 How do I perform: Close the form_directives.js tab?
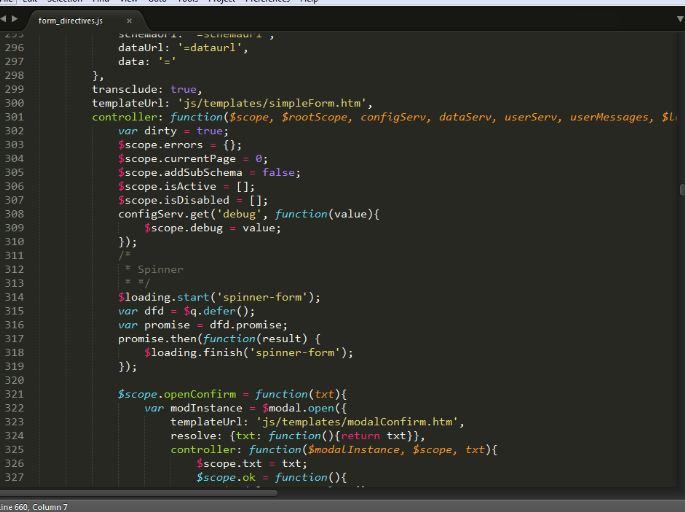[x=129, y=20]
